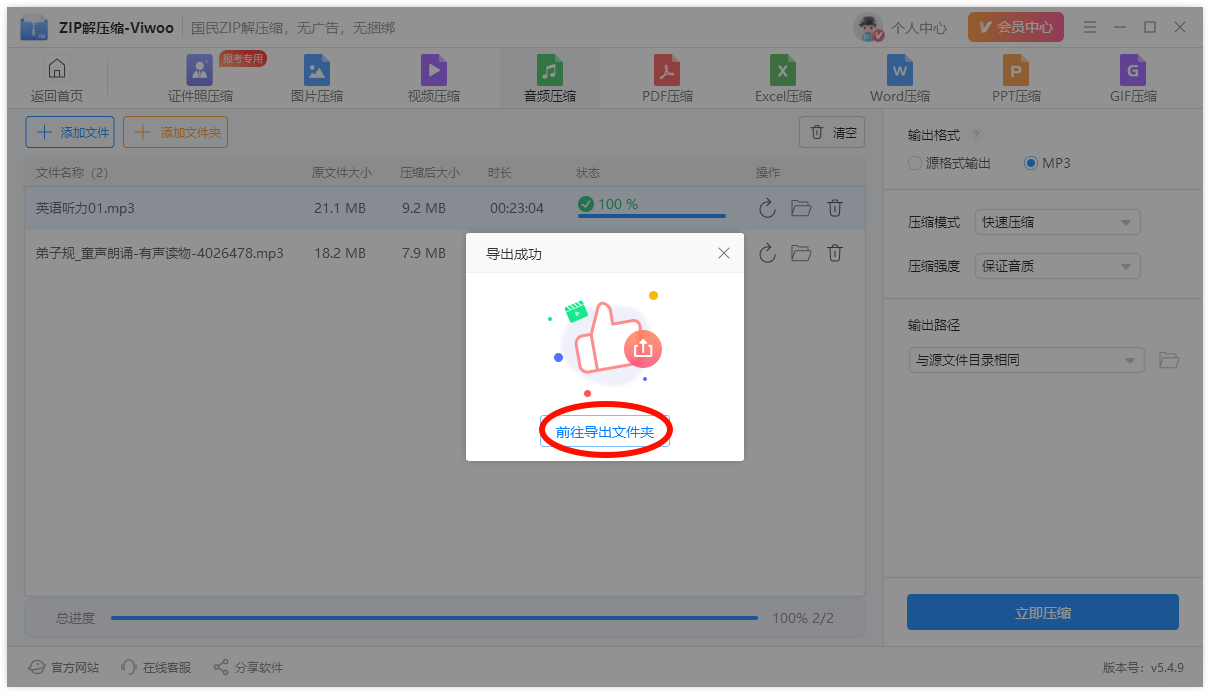Open the hamburger main menu
The height and width of the screenshot is (694, 1210).
1090,27
